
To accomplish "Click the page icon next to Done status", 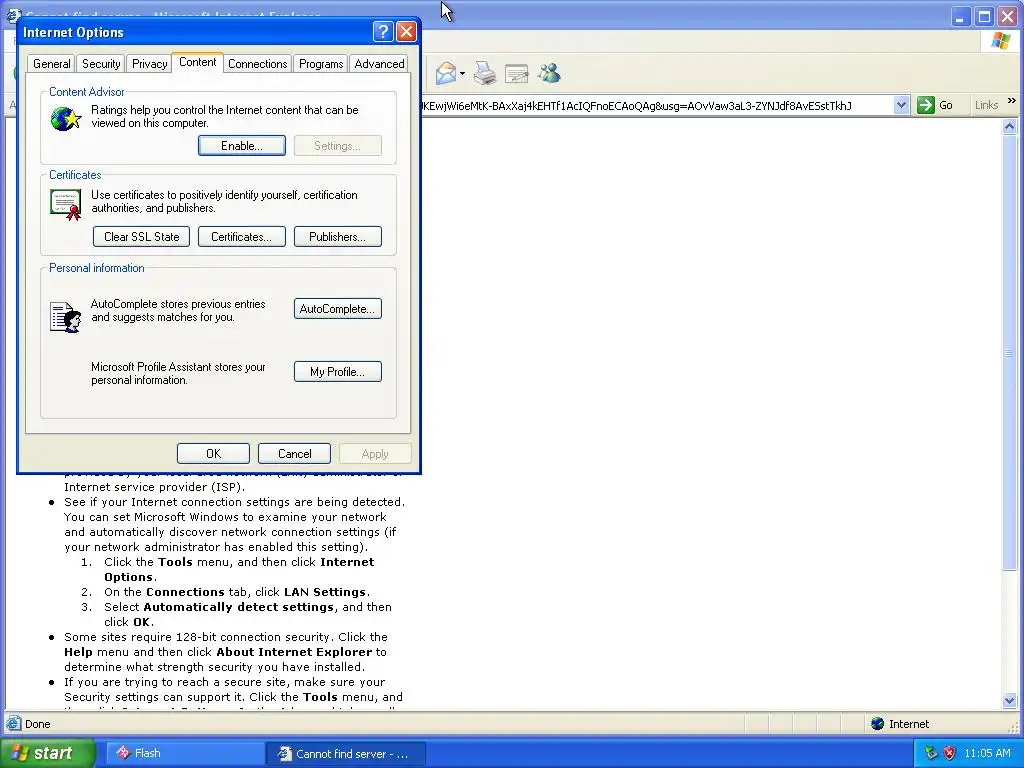I will click(13, 723).
